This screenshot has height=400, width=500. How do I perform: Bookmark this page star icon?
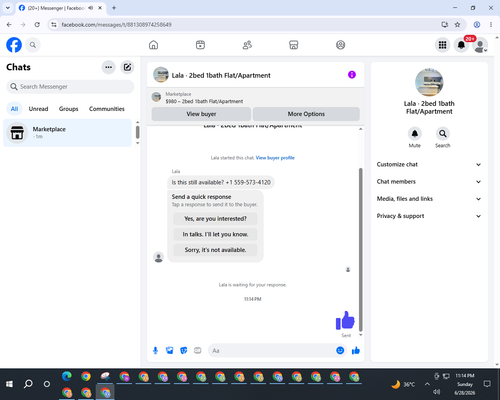click(x=457, y=25)
